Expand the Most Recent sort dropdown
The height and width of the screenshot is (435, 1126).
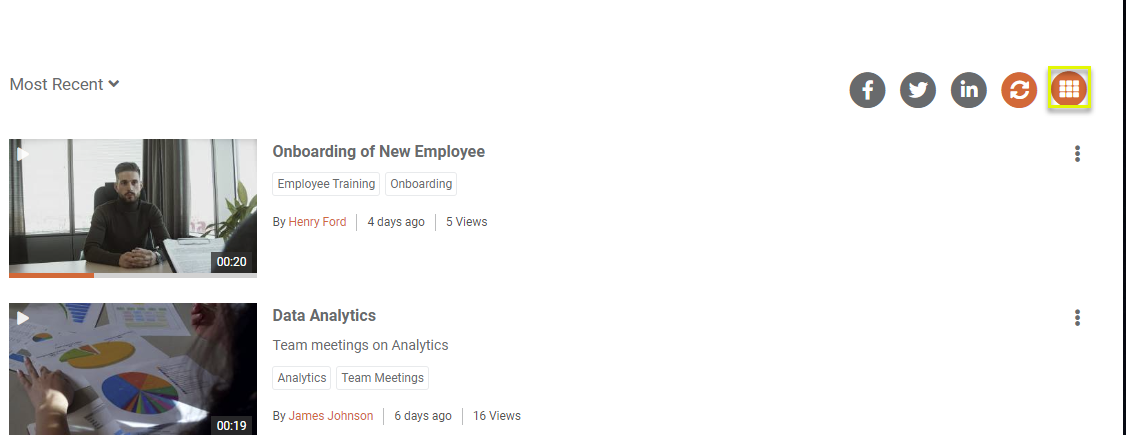[64, 84]
